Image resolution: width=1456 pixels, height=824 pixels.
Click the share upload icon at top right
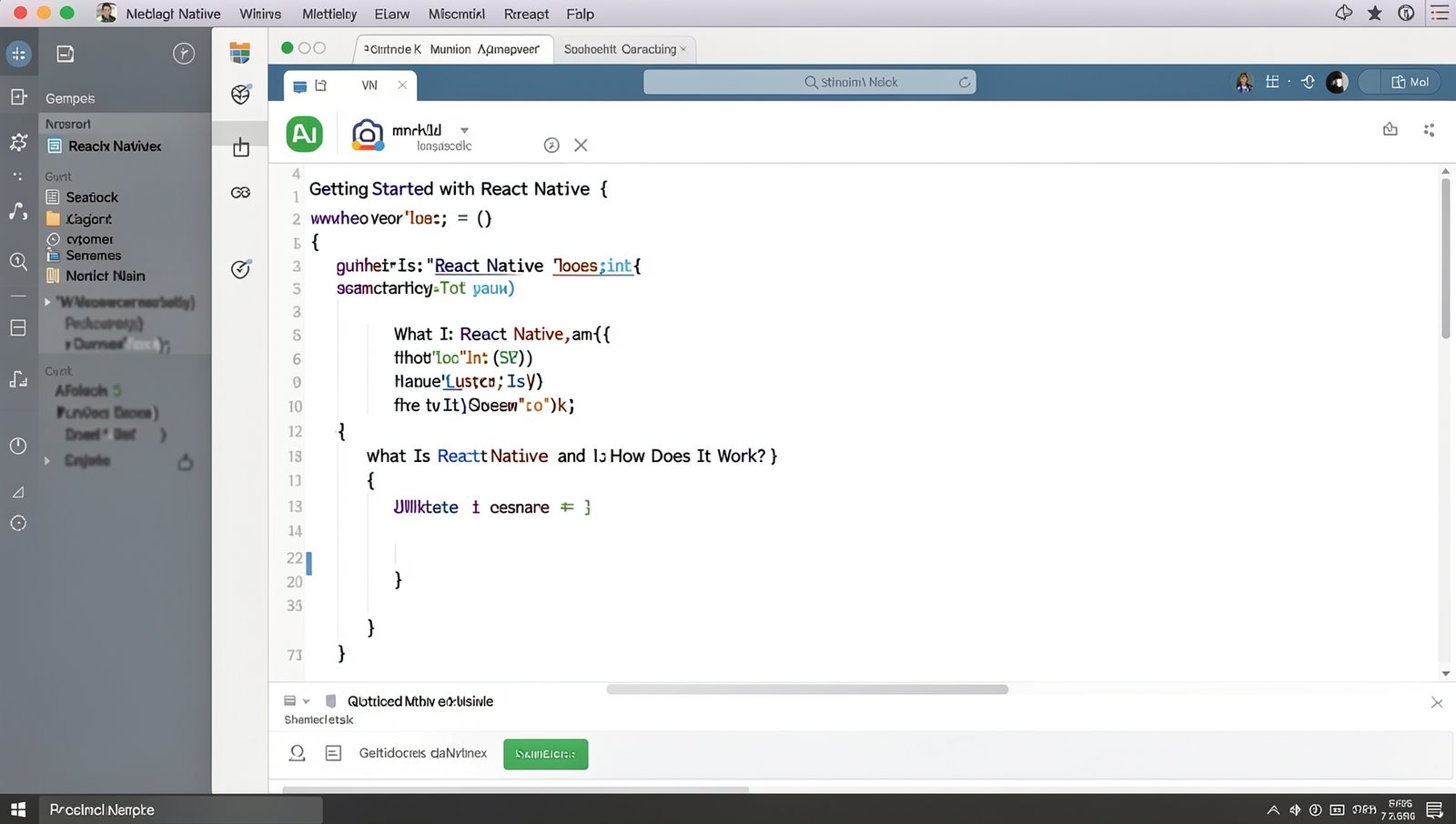pos(1390,129)
